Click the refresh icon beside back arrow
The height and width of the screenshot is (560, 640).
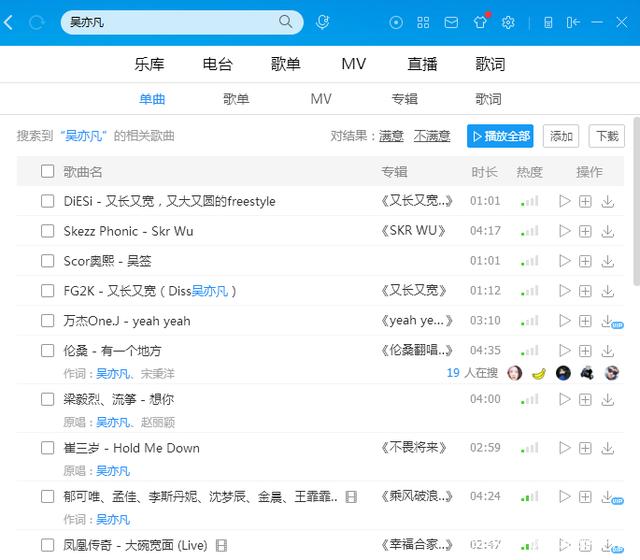pyautogui.click(x=37, y=22)
